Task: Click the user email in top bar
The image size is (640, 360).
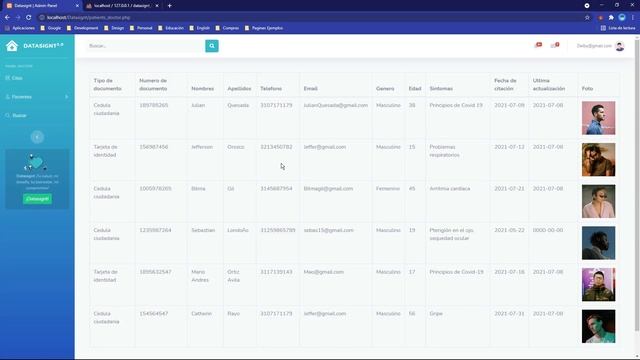Action: point(594,46)
